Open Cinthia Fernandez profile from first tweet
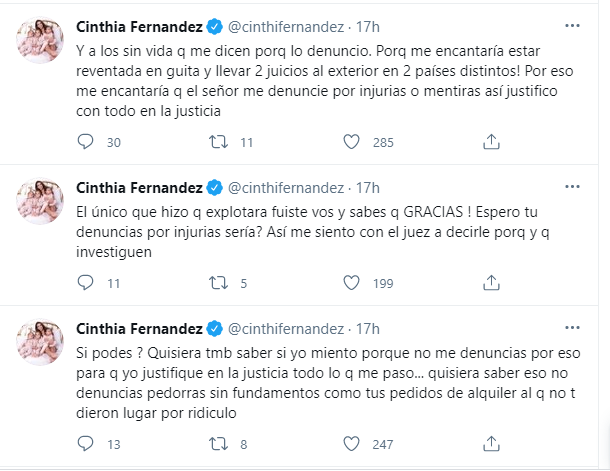The width and height of the screenshot is (610, 471). pyautogui.click(x=138, y=26)
